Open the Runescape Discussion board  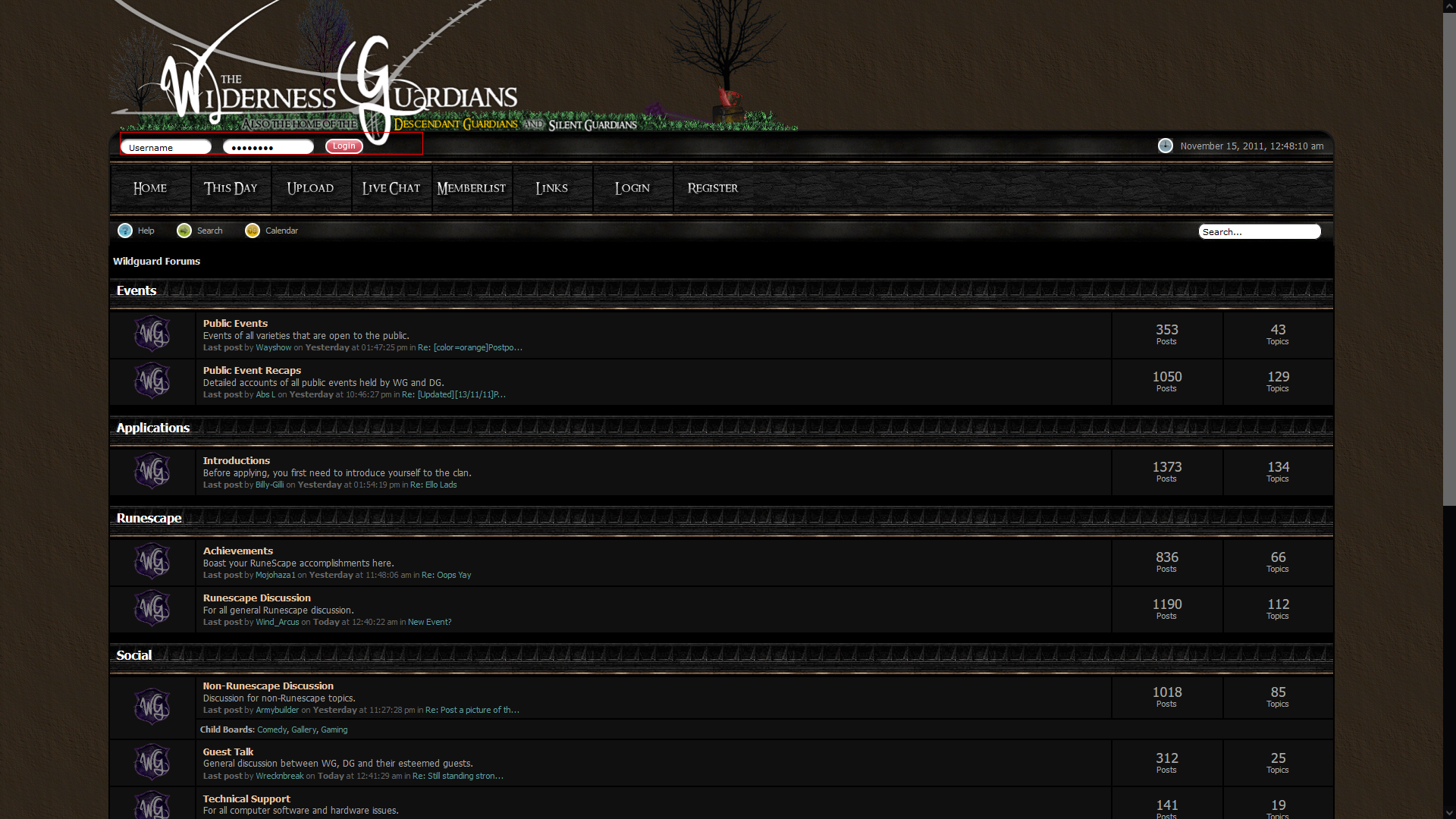click(x=256, y=598)
